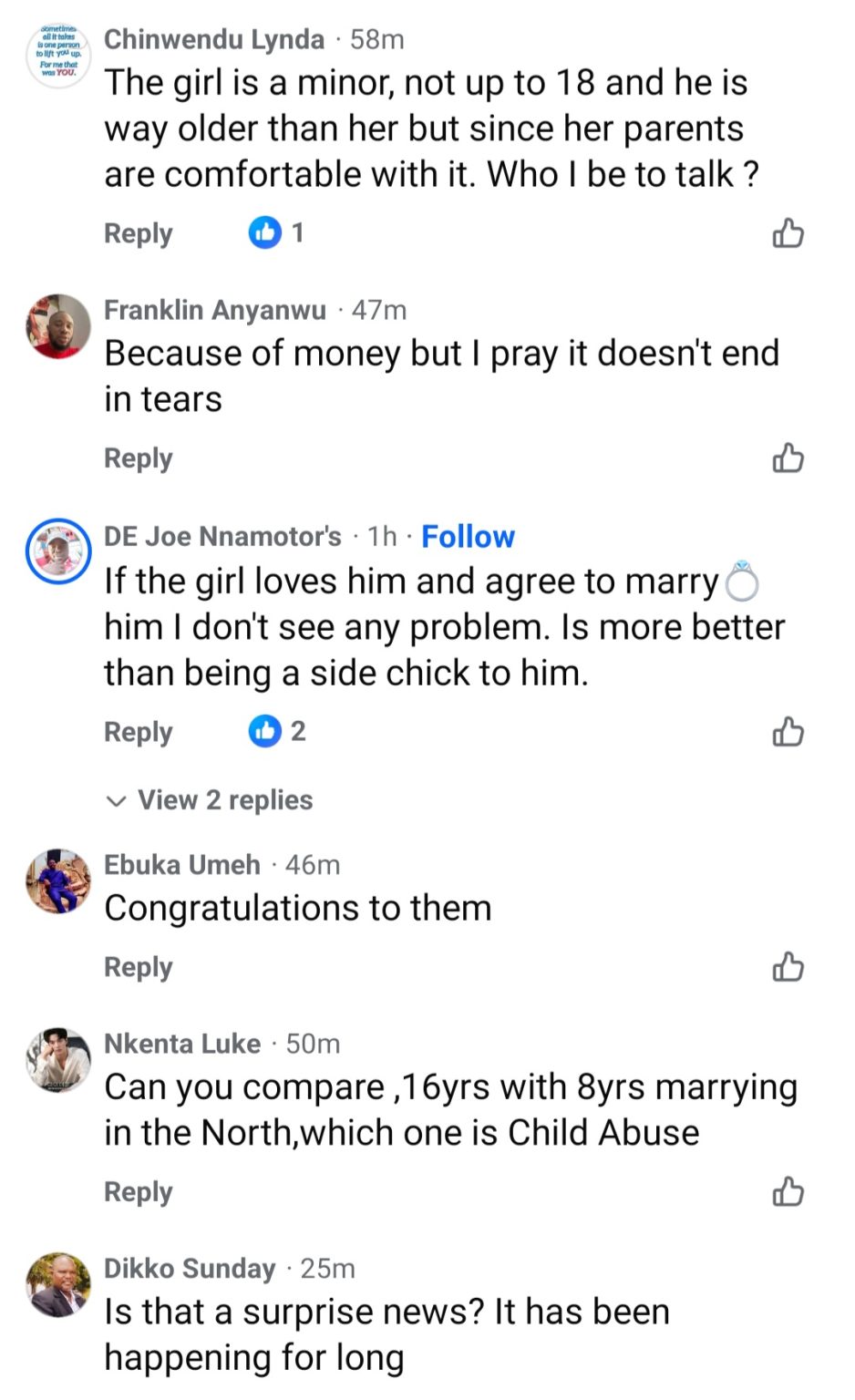Reply to DE Joe Nnamotor's comment

click(138, 731)
